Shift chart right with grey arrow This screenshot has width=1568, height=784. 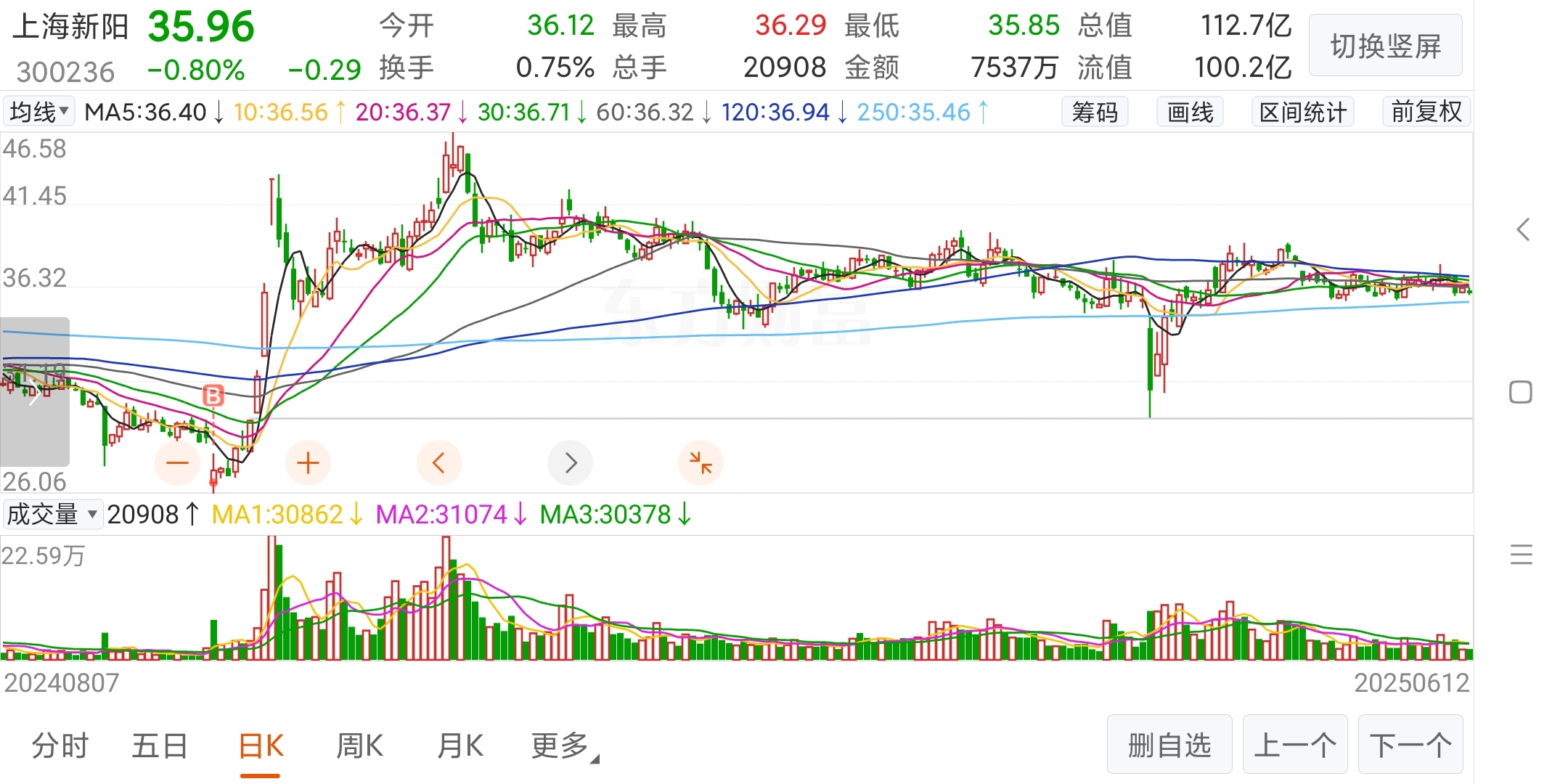[x=571, y=462]
